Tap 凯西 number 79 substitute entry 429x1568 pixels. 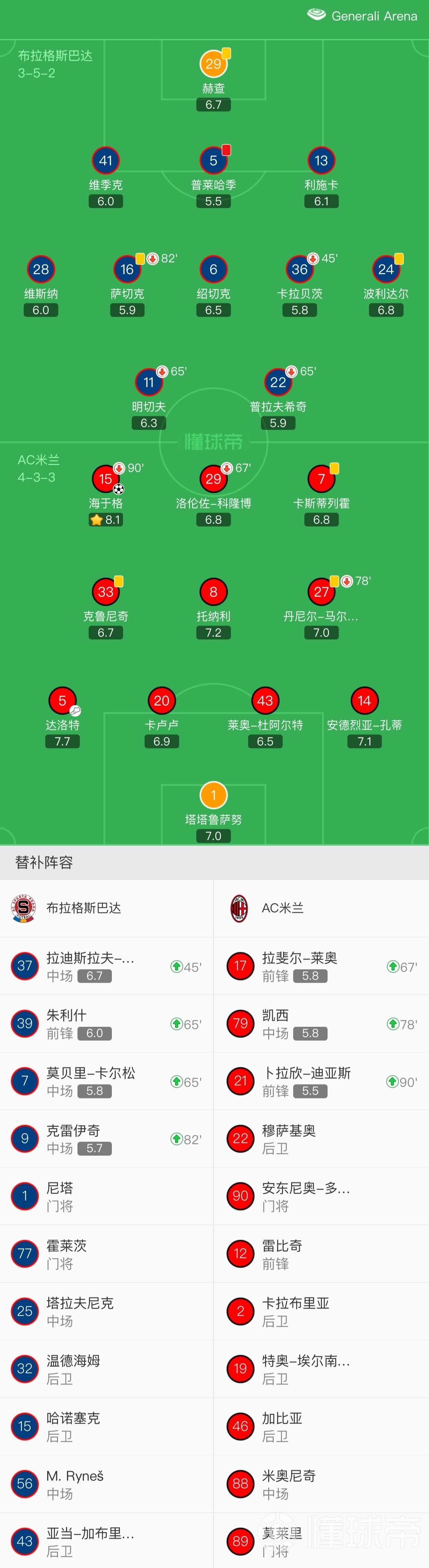pyautogui.click(x=322, y=1024)
